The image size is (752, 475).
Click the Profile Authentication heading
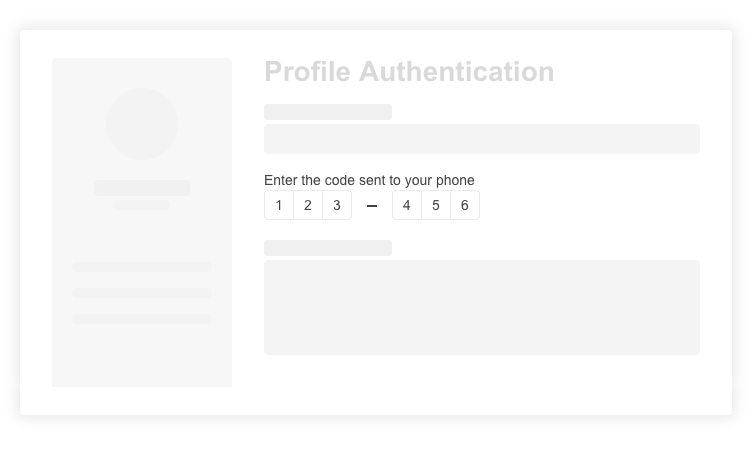[x=409, y=72]
